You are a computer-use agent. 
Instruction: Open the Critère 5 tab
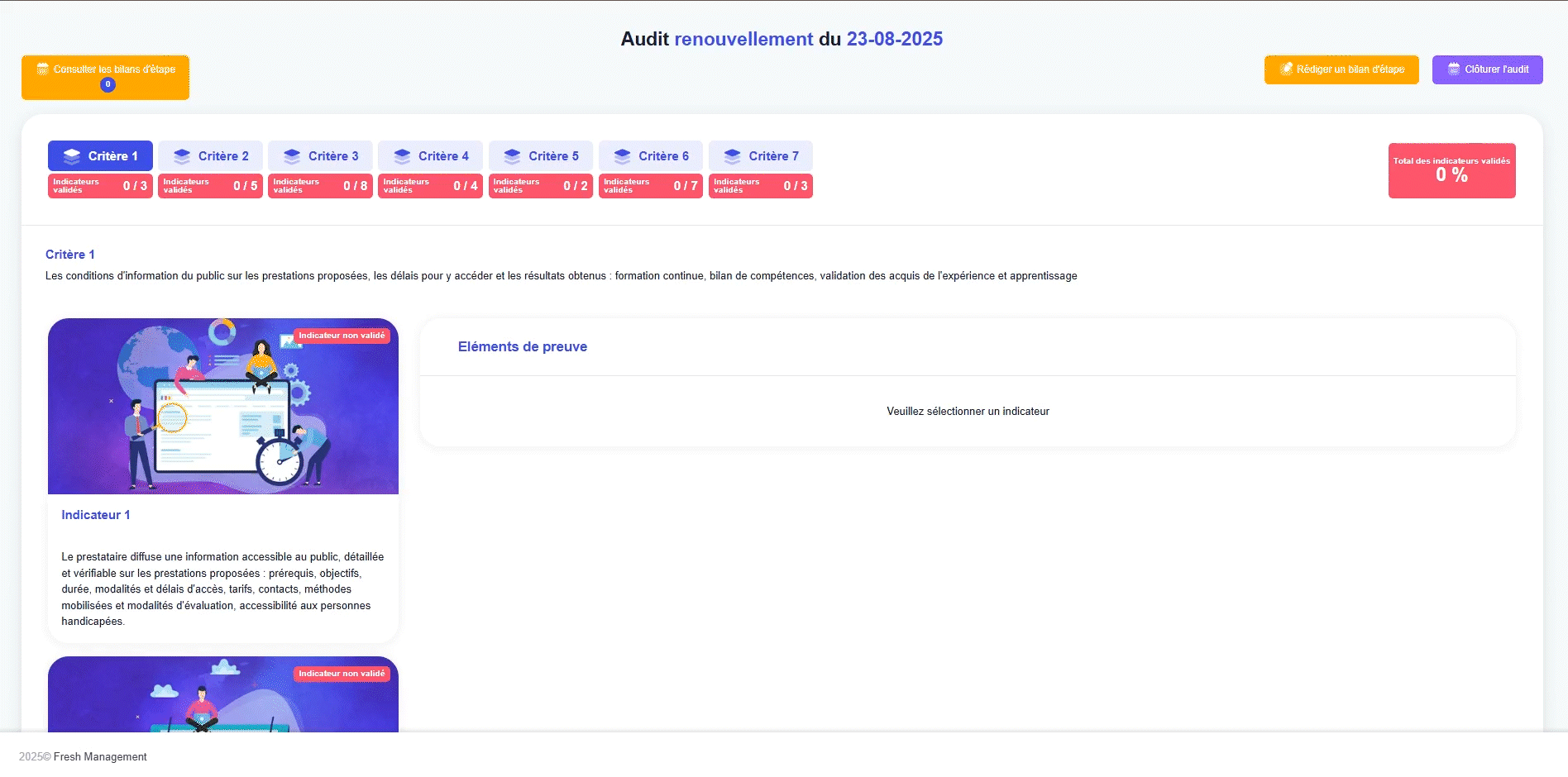tap(541, 156)
